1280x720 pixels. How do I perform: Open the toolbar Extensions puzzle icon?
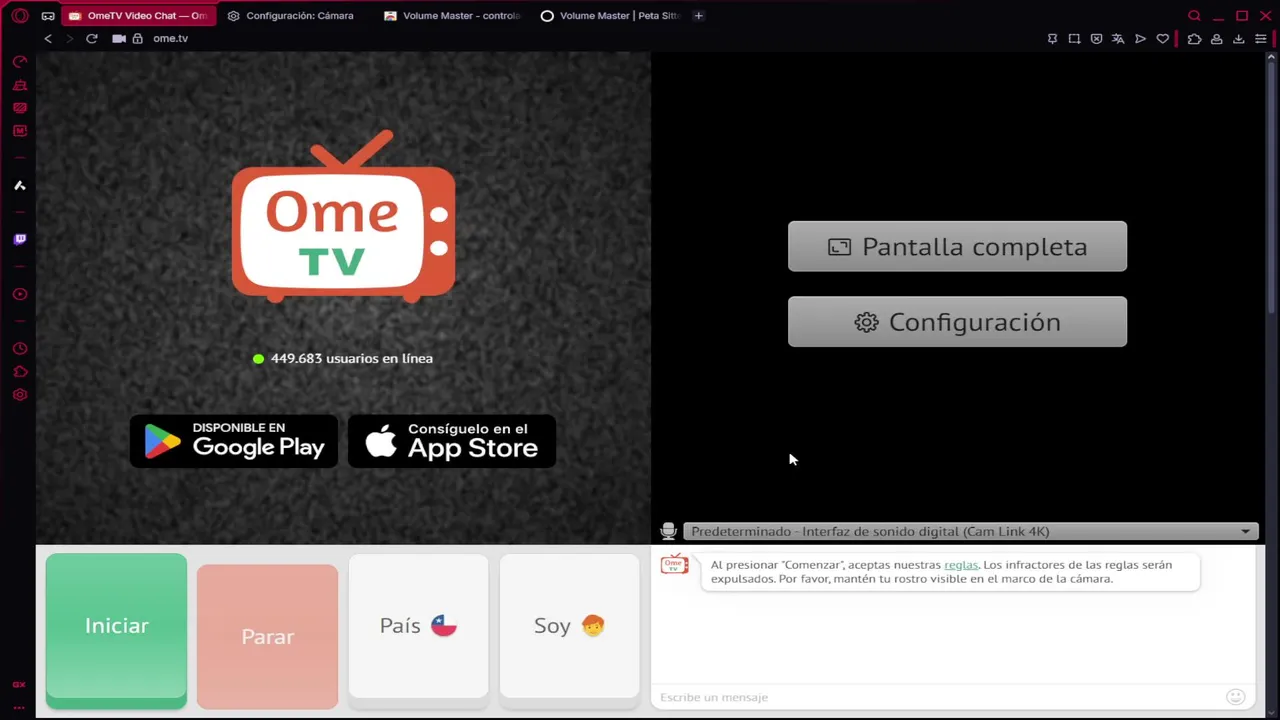1194,39
